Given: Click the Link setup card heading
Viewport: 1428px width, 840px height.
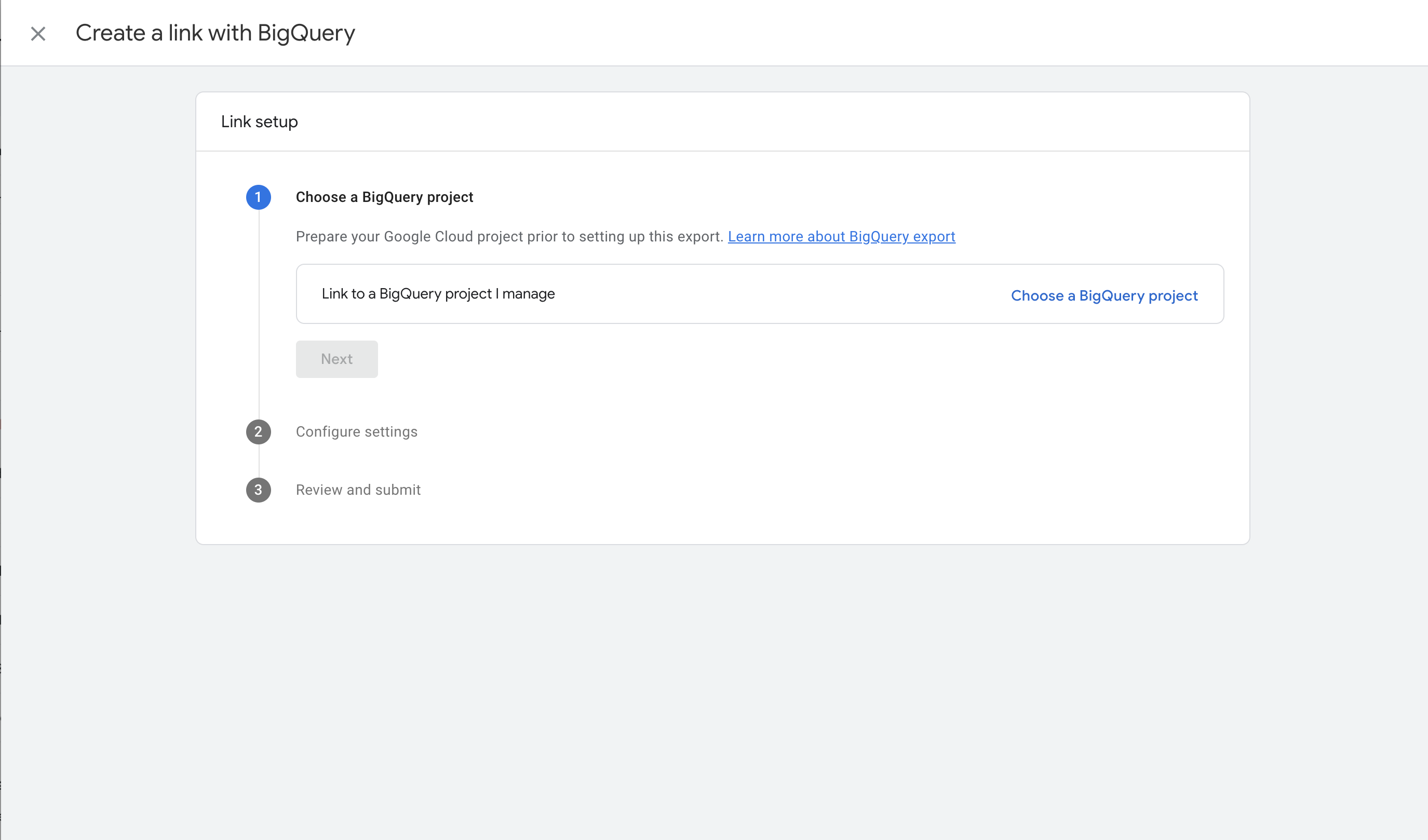Looking at the screenshot, I should click(259, 122).
